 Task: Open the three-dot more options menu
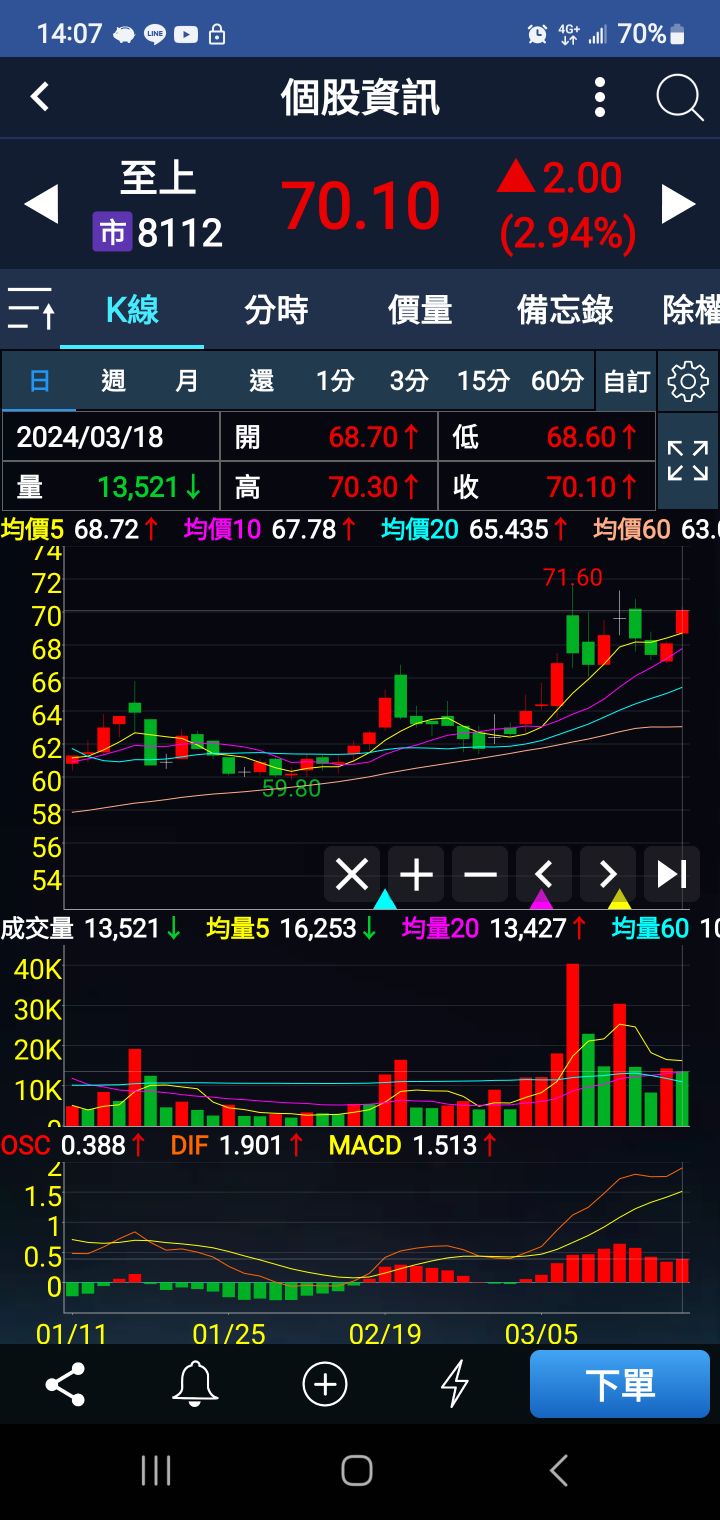point(600,97)
